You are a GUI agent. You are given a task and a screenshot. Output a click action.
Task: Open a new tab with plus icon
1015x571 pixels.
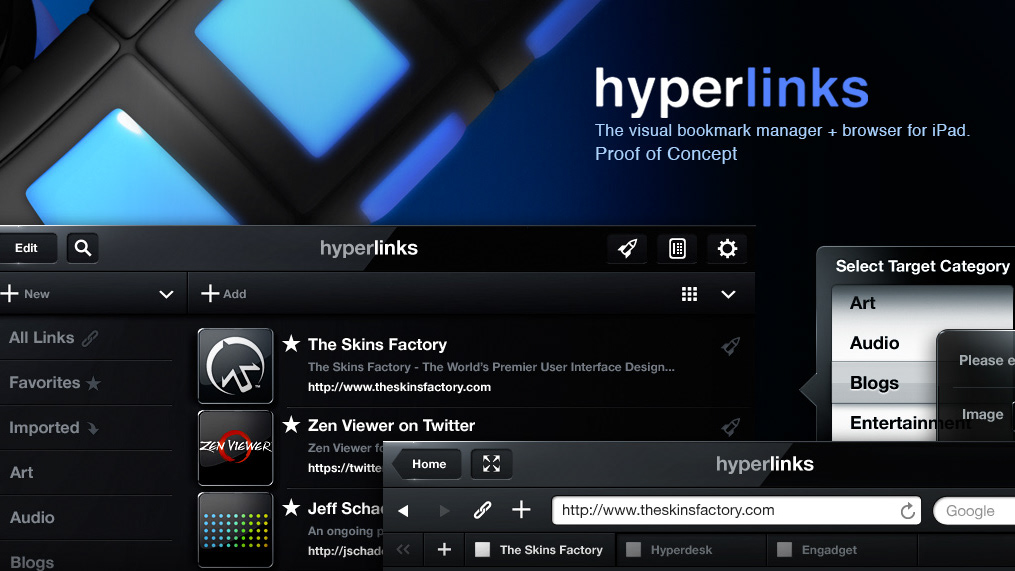pos(444,550)
